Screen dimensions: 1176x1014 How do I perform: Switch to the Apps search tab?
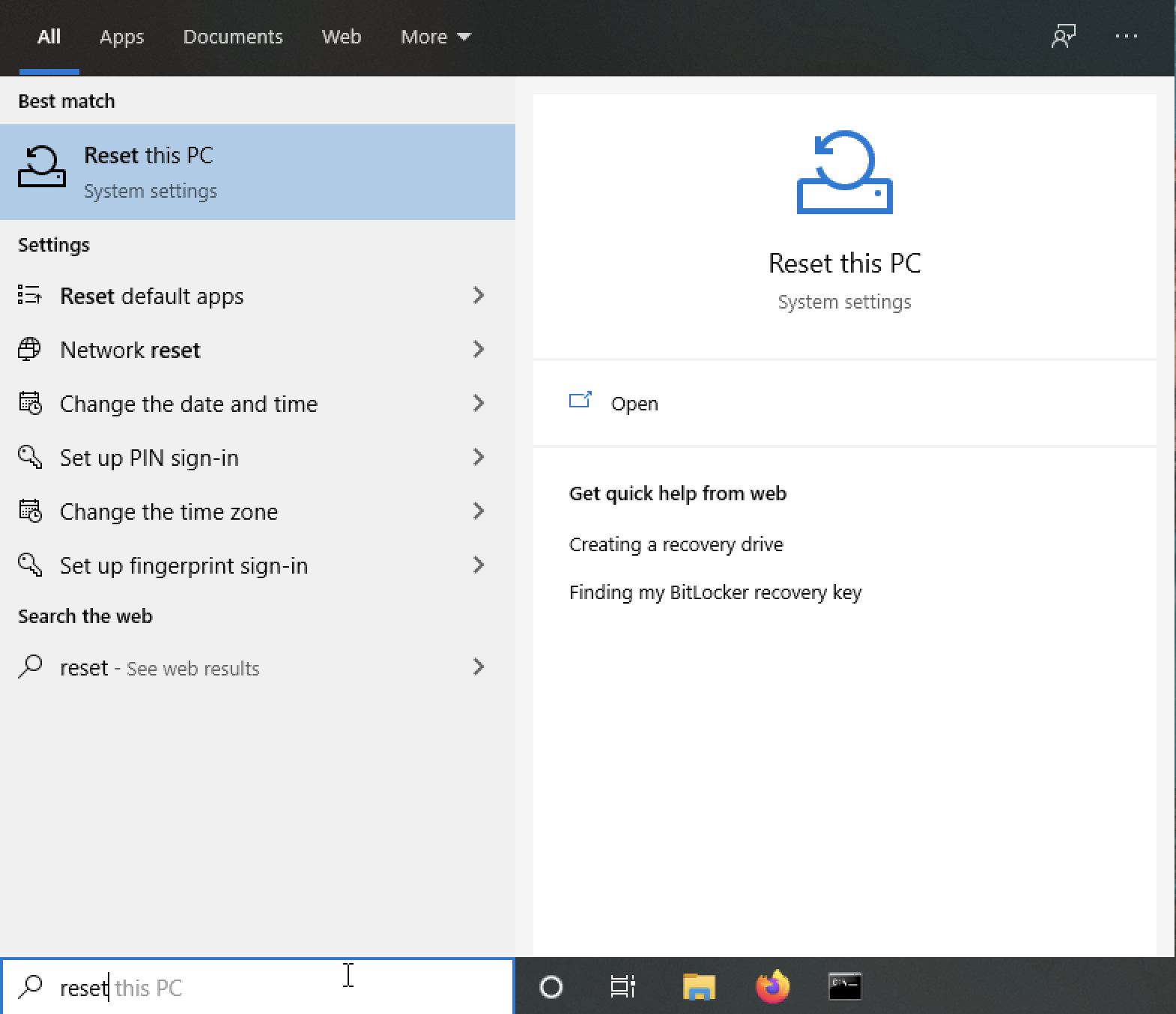pos(121,37)
